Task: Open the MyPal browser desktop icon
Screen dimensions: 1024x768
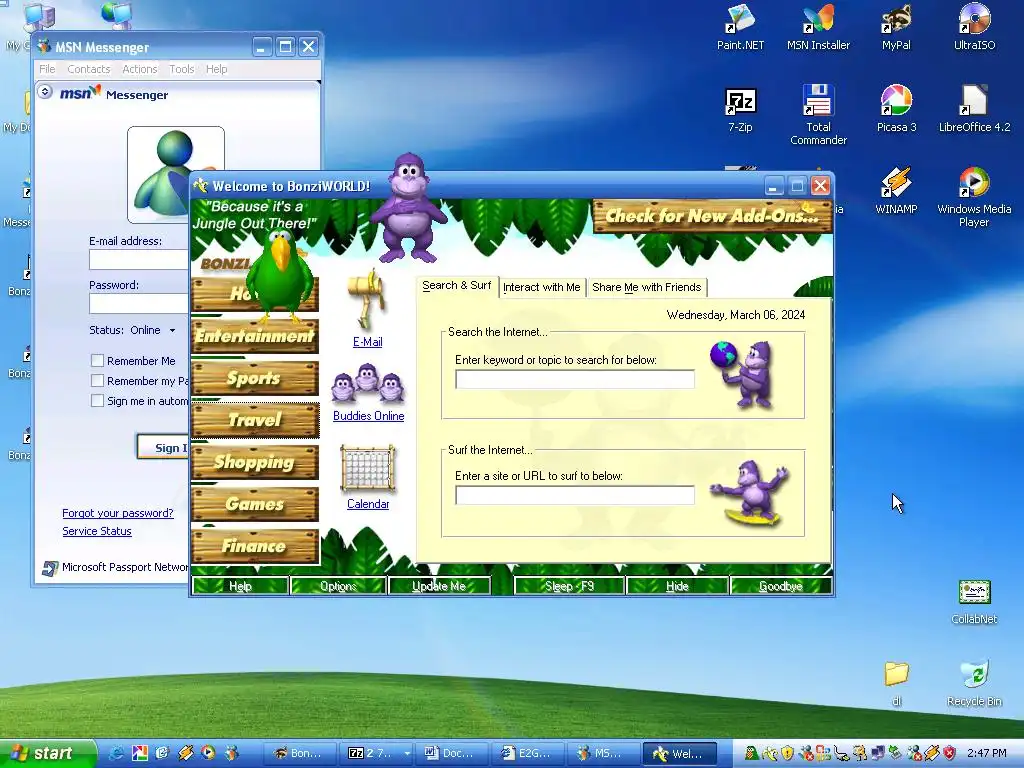Action: tap(896, 27)
